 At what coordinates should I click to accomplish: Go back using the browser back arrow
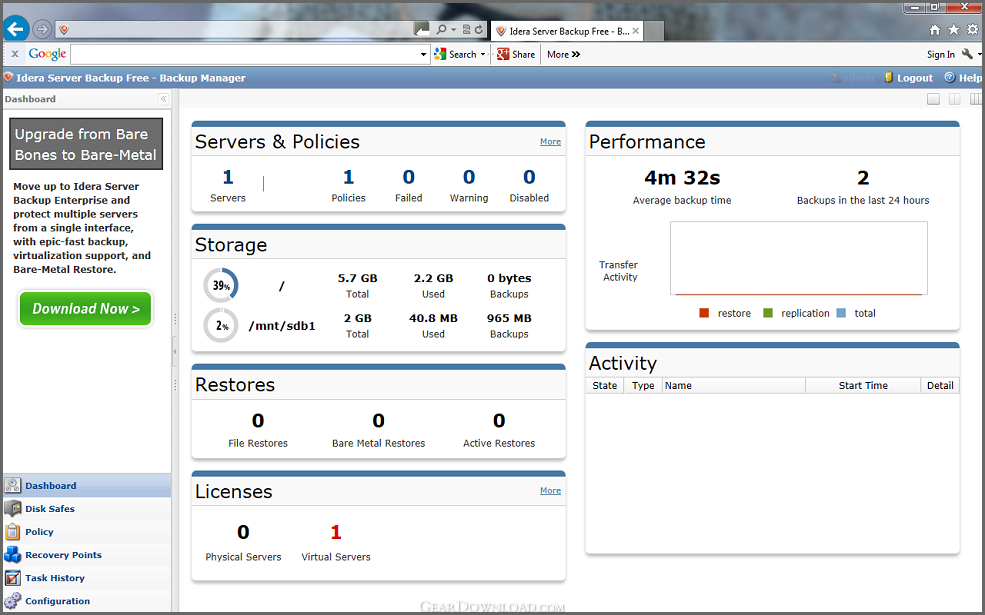tap(16, 29)
